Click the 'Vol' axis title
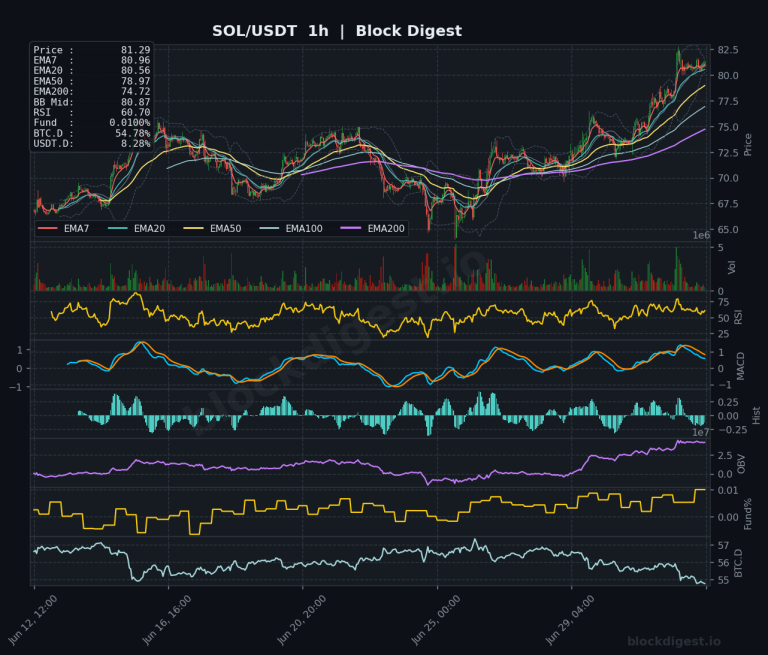 732,267
